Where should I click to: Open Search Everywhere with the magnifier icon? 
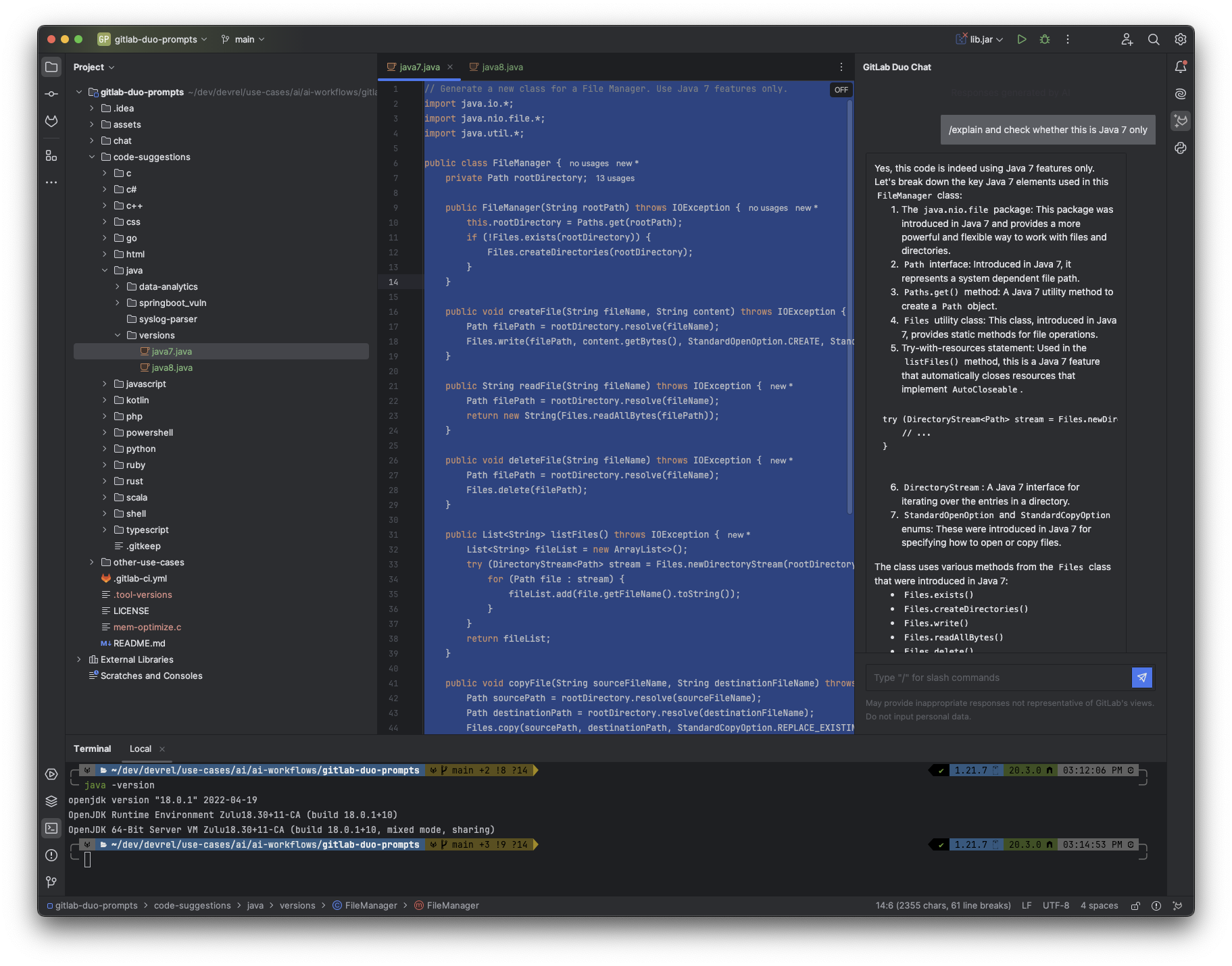(1154, 39)
